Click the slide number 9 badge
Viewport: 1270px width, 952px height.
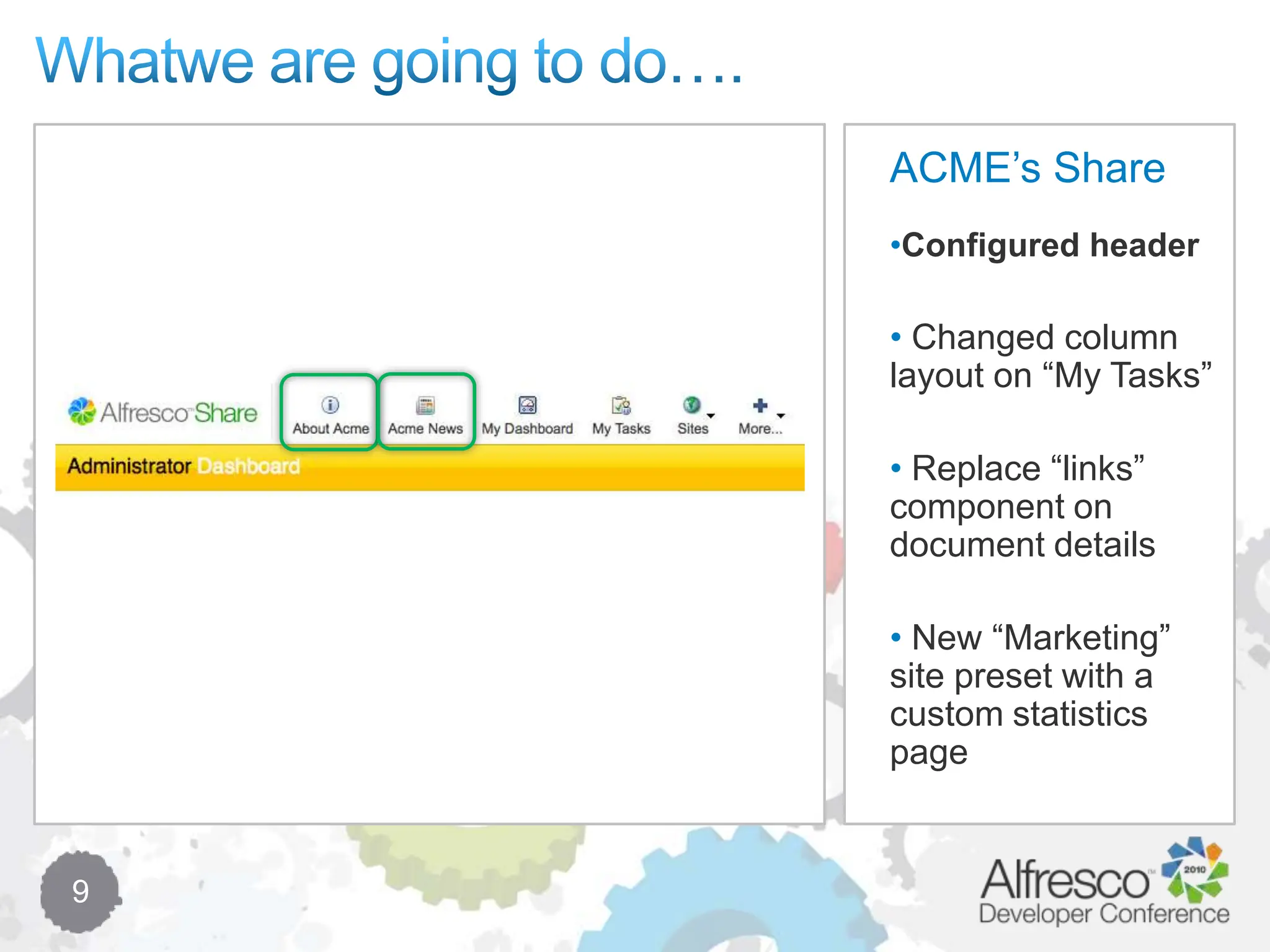(x=81, y=891)
